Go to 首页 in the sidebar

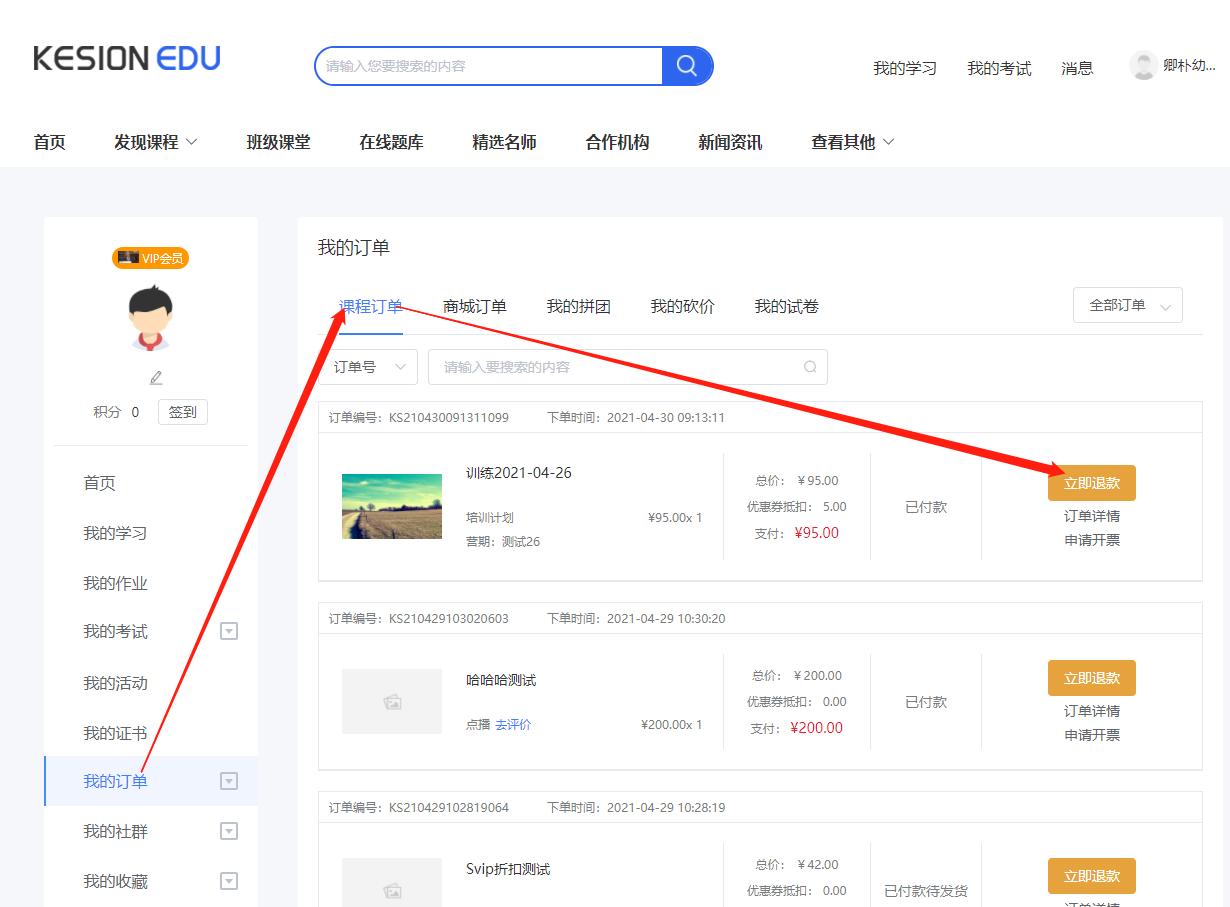tap(99, 483)
